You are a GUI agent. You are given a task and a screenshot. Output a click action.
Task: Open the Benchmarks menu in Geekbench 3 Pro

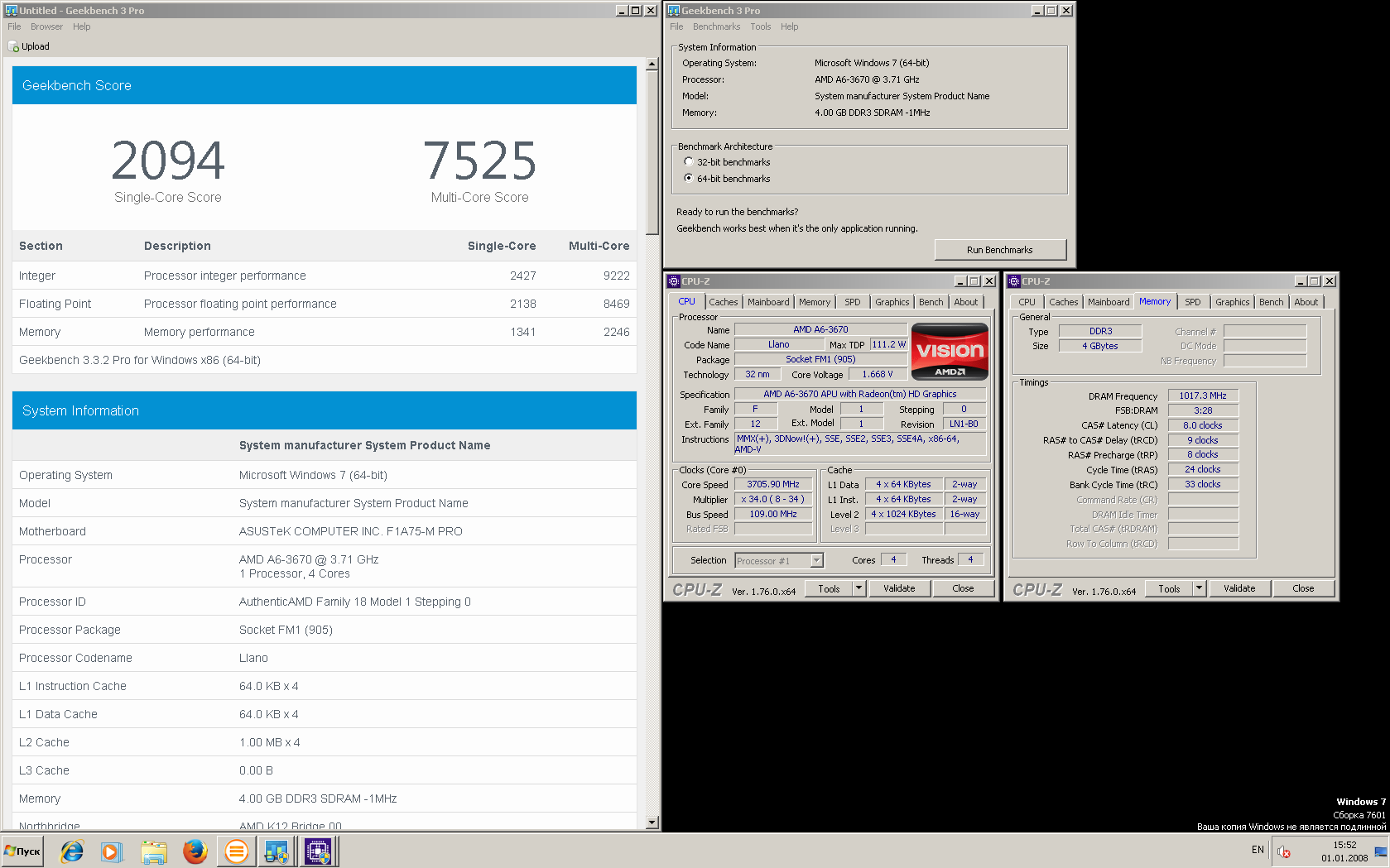point(716,26)
